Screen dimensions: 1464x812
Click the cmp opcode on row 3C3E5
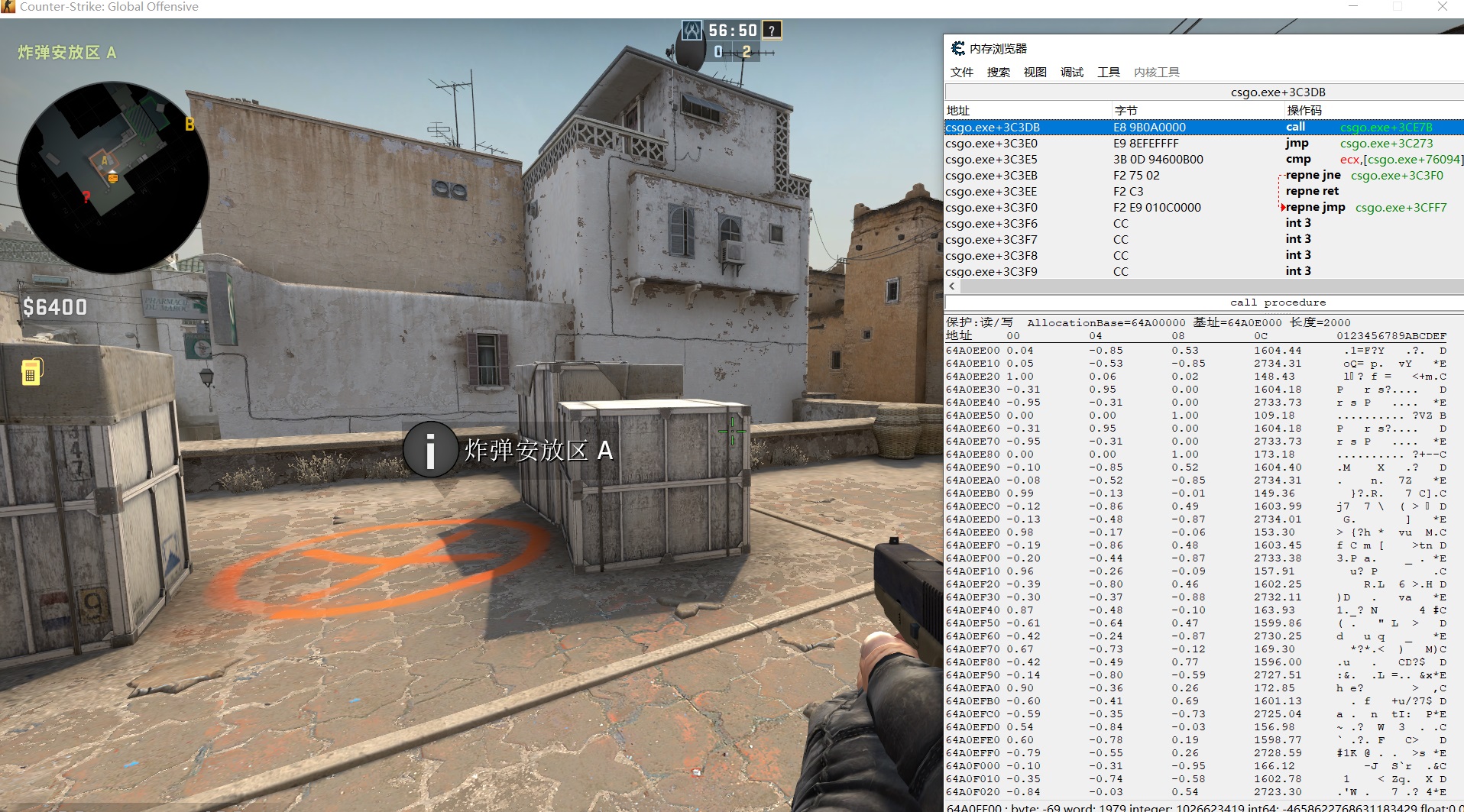[1297, 159]
